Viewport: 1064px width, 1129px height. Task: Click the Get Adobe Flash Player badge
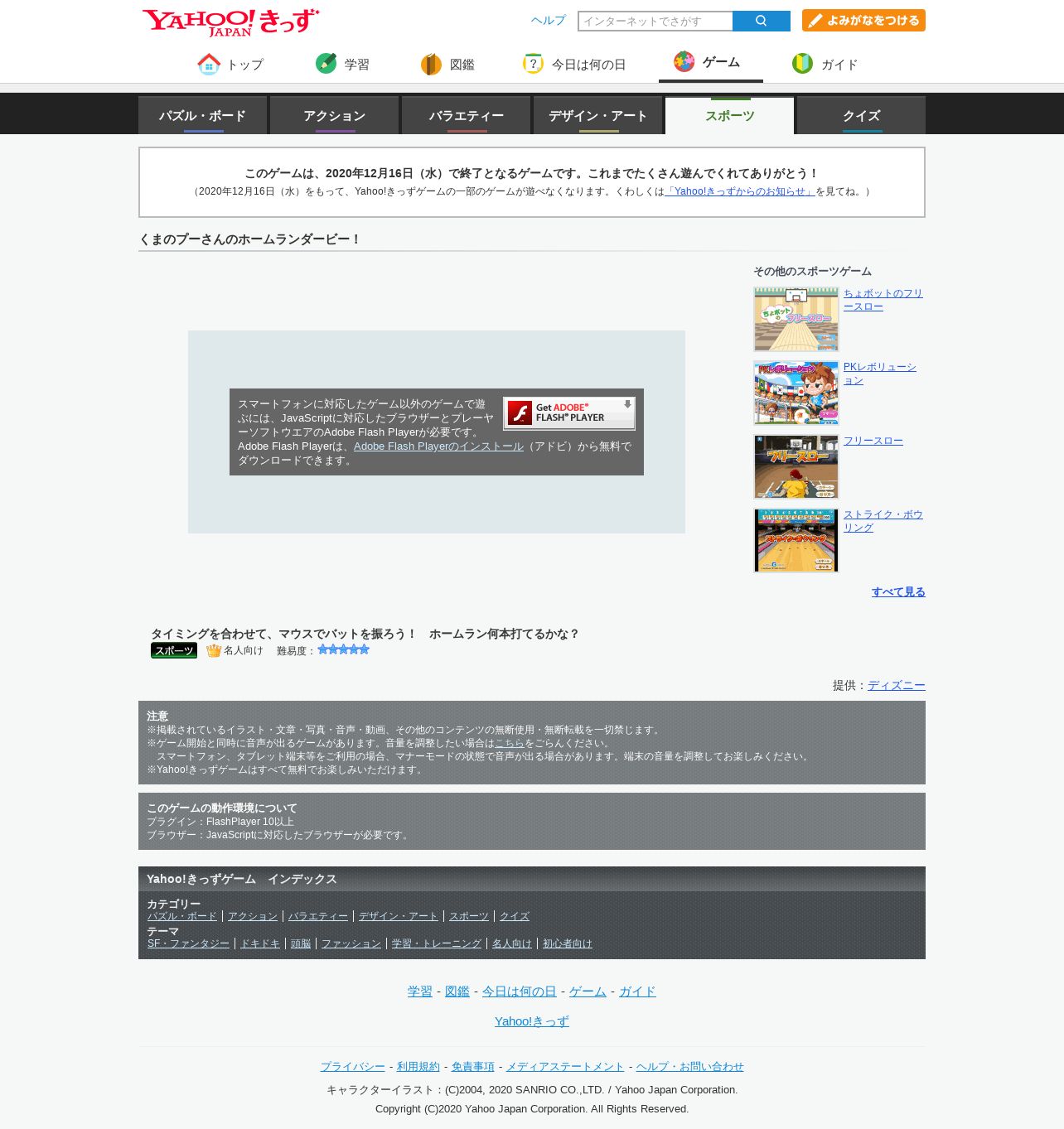pos(569,413)
